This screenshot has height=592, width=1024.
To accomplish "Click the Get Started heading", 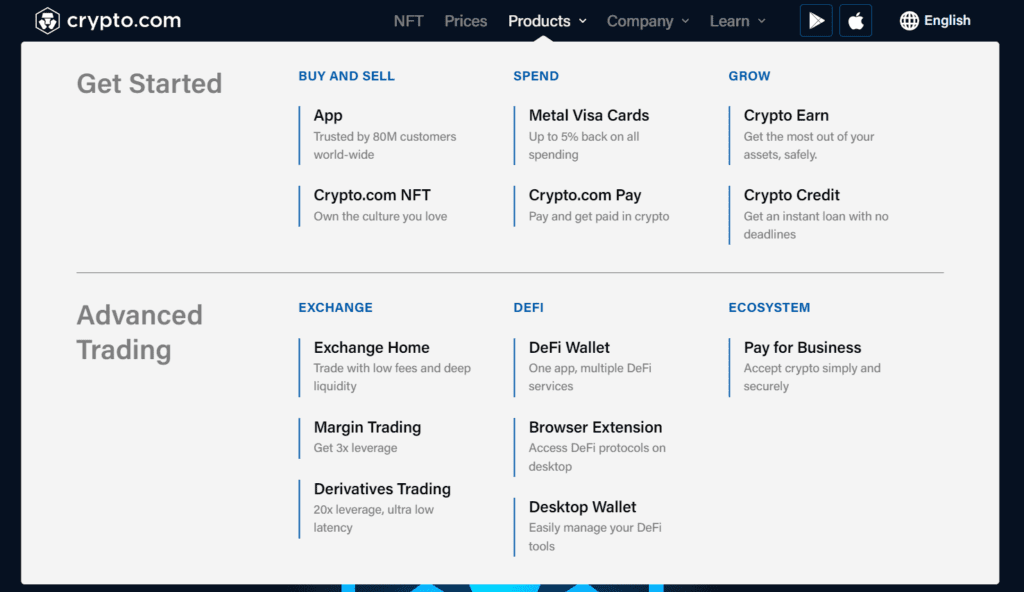I will coord(150,84).
